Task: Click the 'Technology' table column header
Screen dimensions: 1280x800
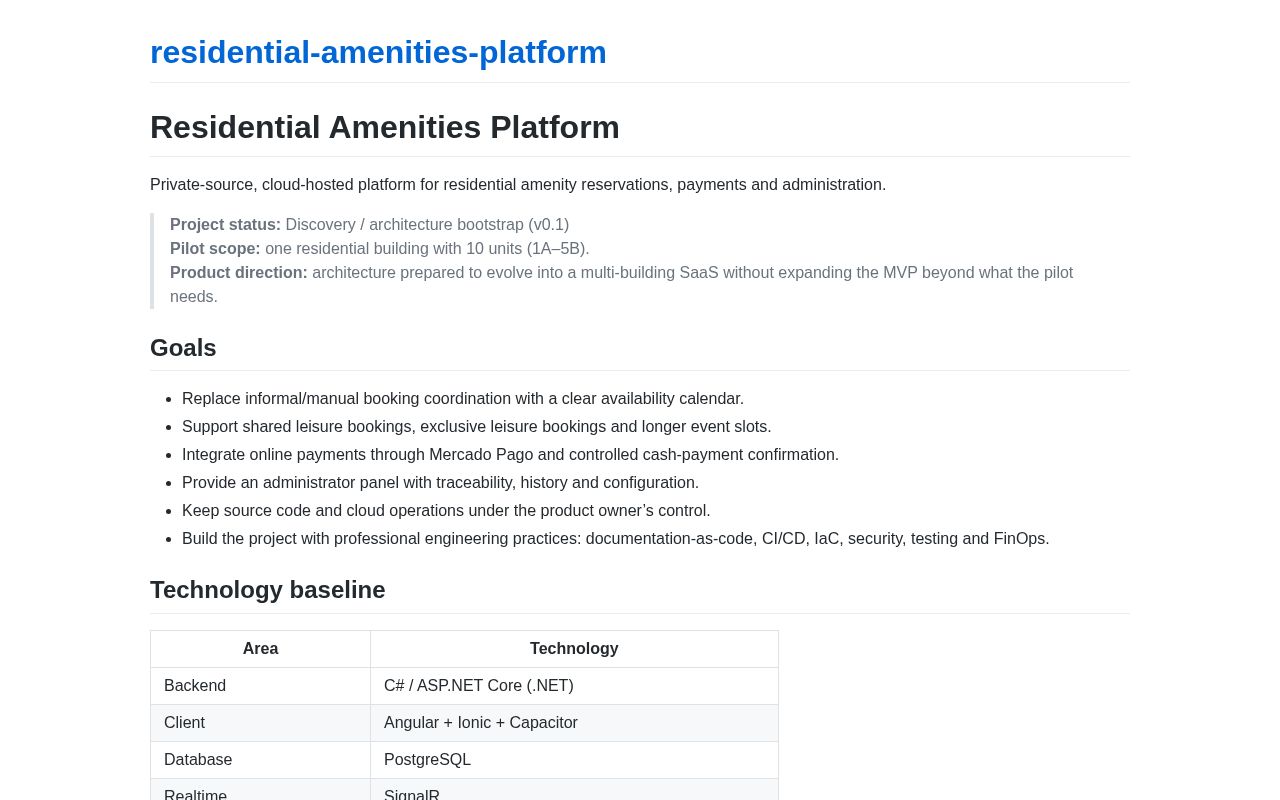Action: pyautogui.click(x=574, y=649)
